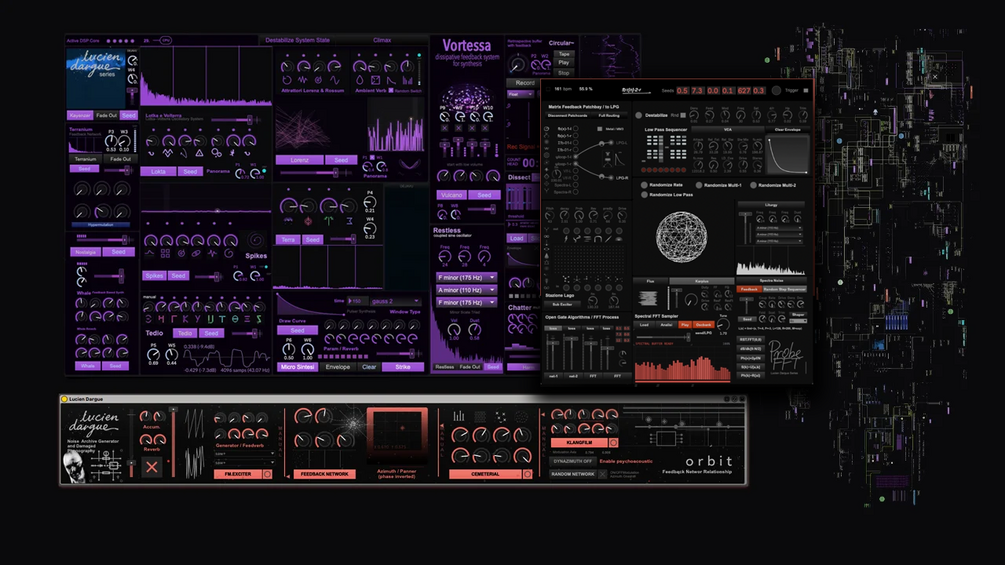Click the red X button below Reverb in Orbit
The height and width of the screenshot is (565, 1005).
pyautogui.click(x=152, y=467)
